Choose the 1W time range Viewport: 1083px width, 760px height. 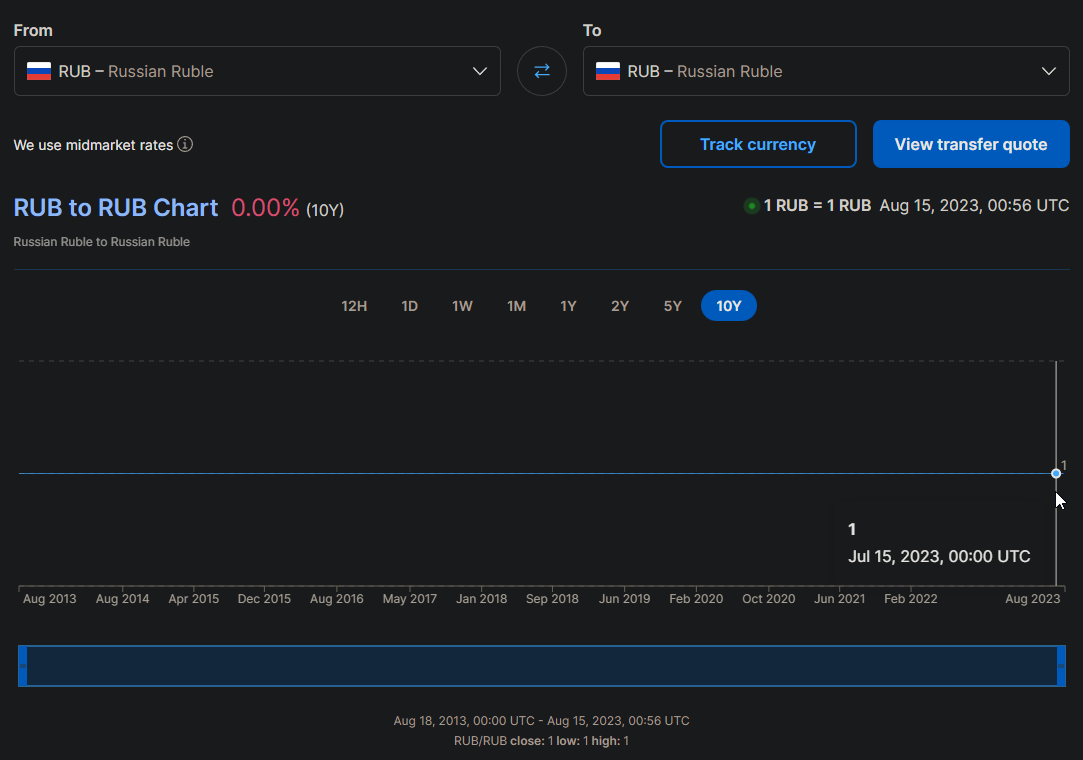pyautogui.click(x=462, y=306)
